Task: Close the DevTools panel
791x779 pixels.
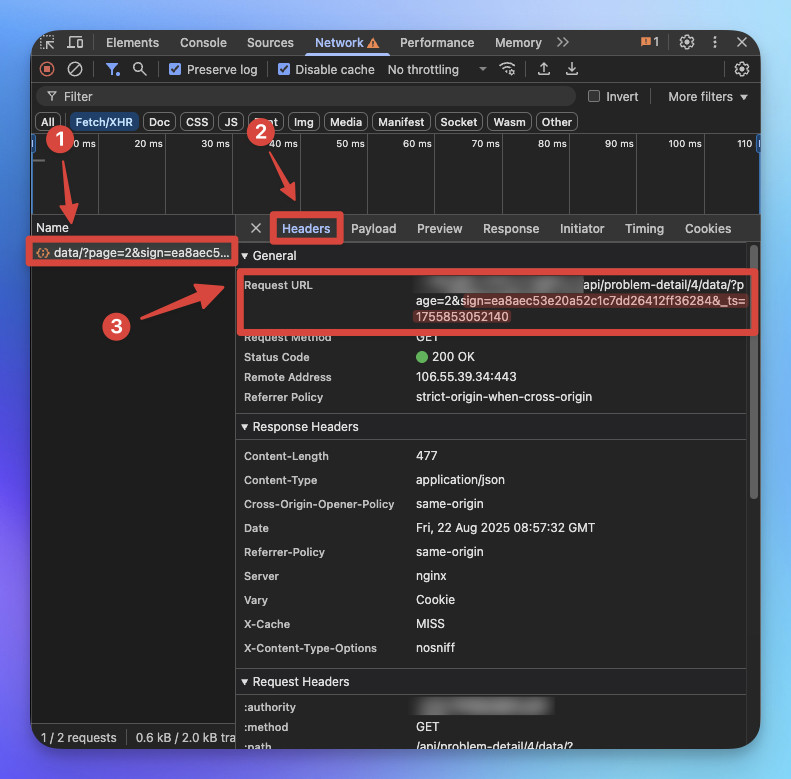Action: pyautogui.click(x=742, y=42)
